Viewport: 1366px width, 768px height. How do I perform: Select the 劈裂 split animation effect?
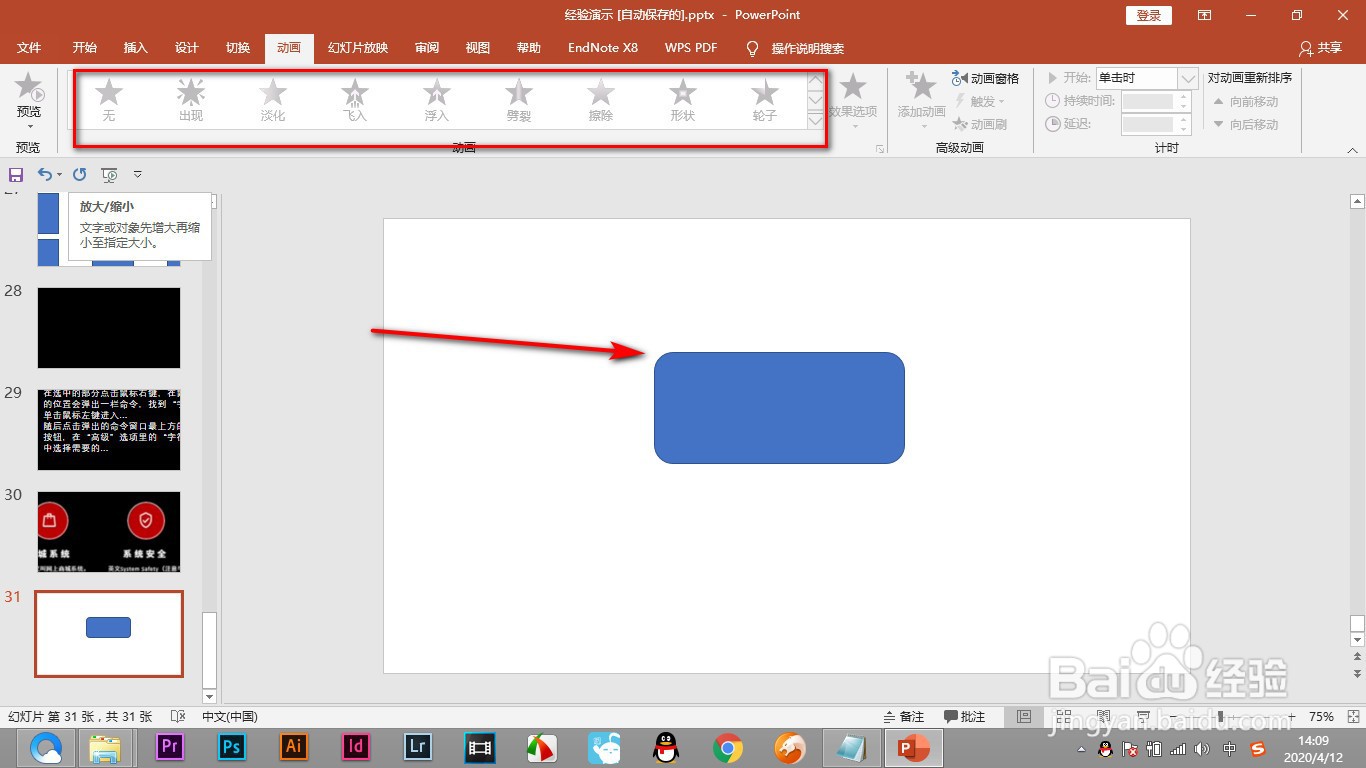coord(519,100)
